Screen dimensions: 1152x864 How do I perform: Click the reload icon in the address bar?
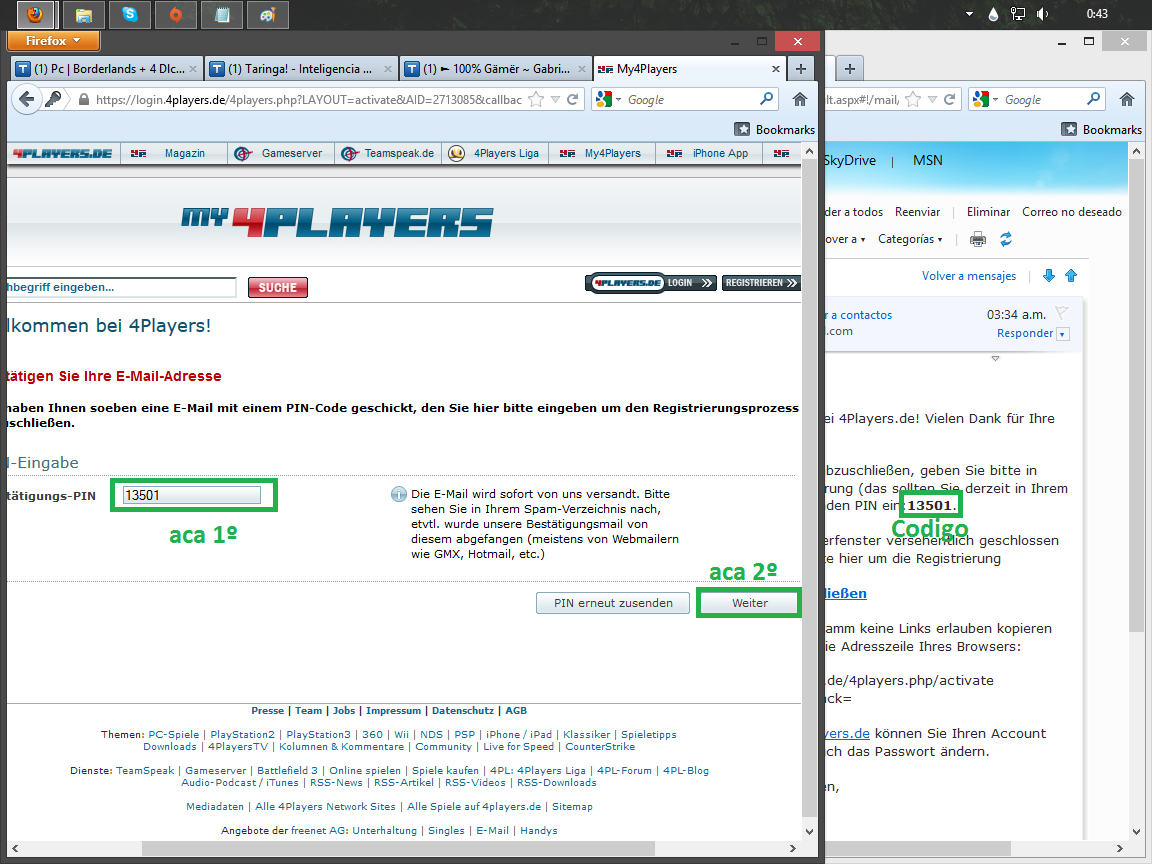(x=573, y=99)
